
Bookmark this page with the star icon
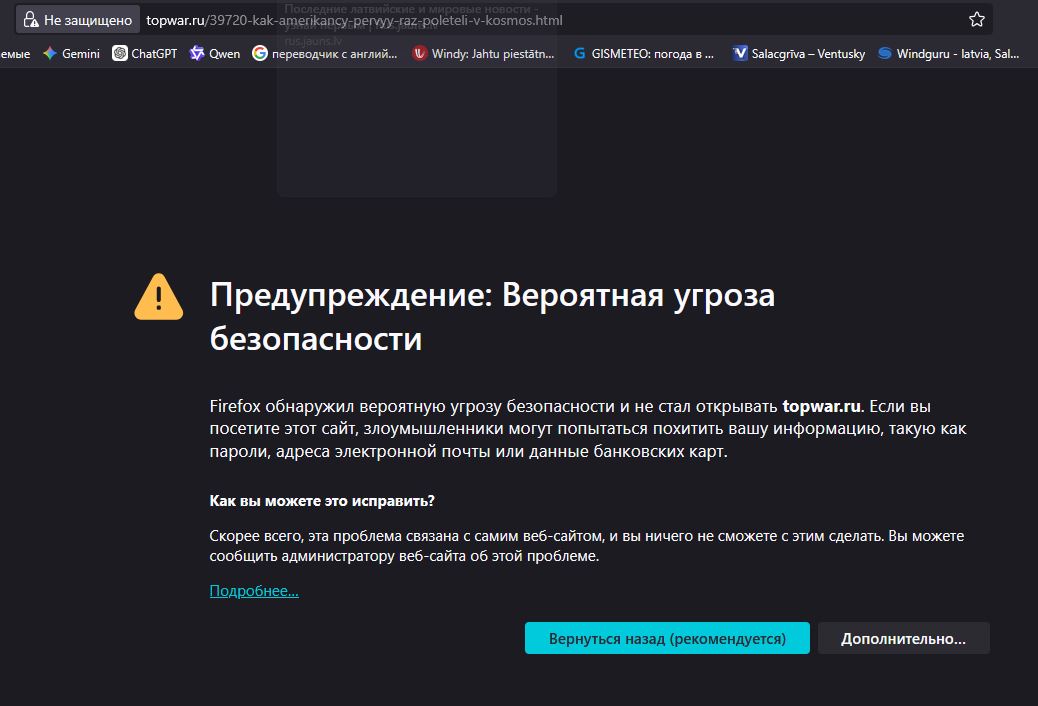point(976,20)
